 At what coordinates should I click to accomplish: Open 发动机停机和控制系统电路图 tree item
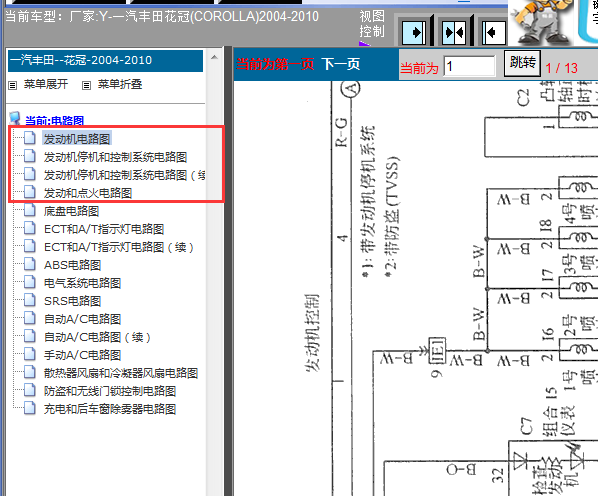115,157
